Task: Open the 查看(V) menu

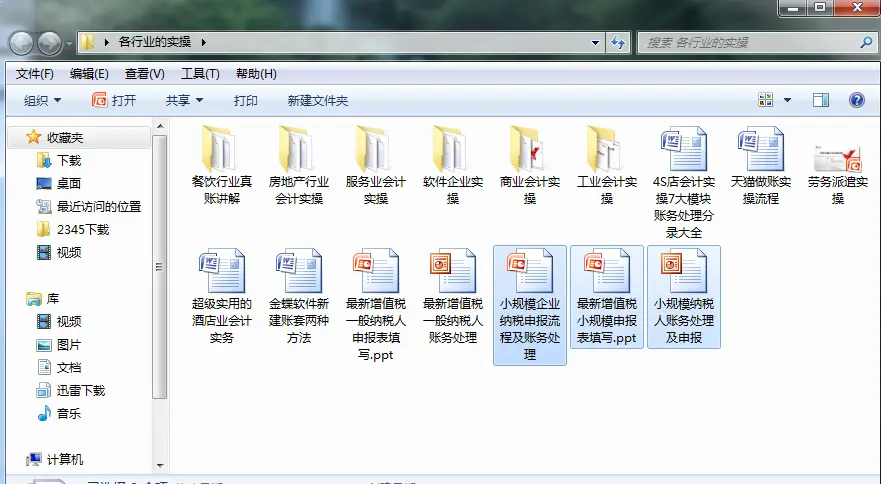Action: click(144, 74)
